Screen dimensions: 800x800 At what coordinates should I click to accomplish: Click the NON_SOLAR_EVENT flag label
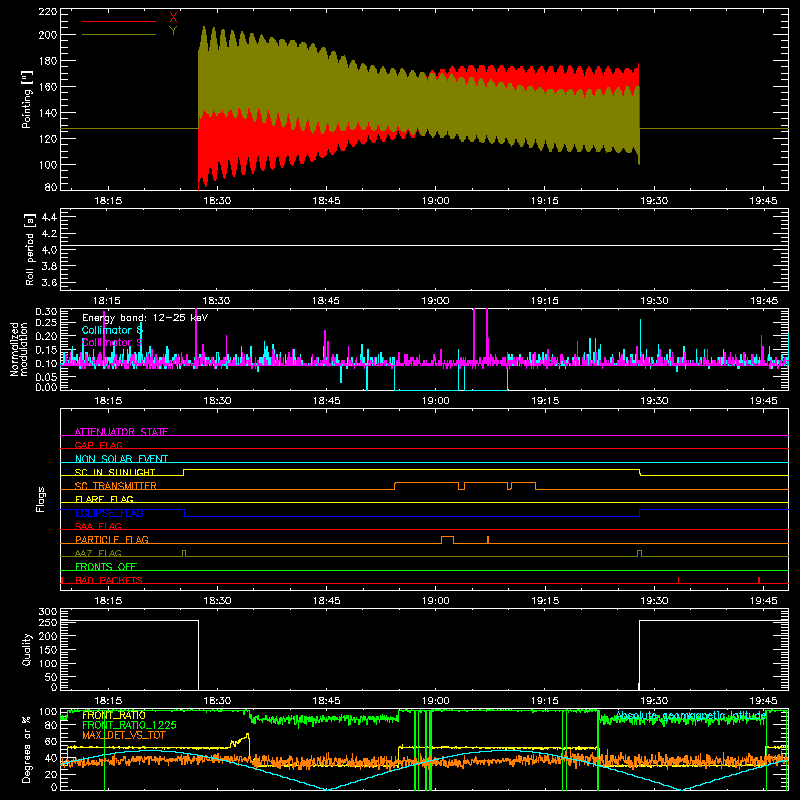tap(121, 459)
